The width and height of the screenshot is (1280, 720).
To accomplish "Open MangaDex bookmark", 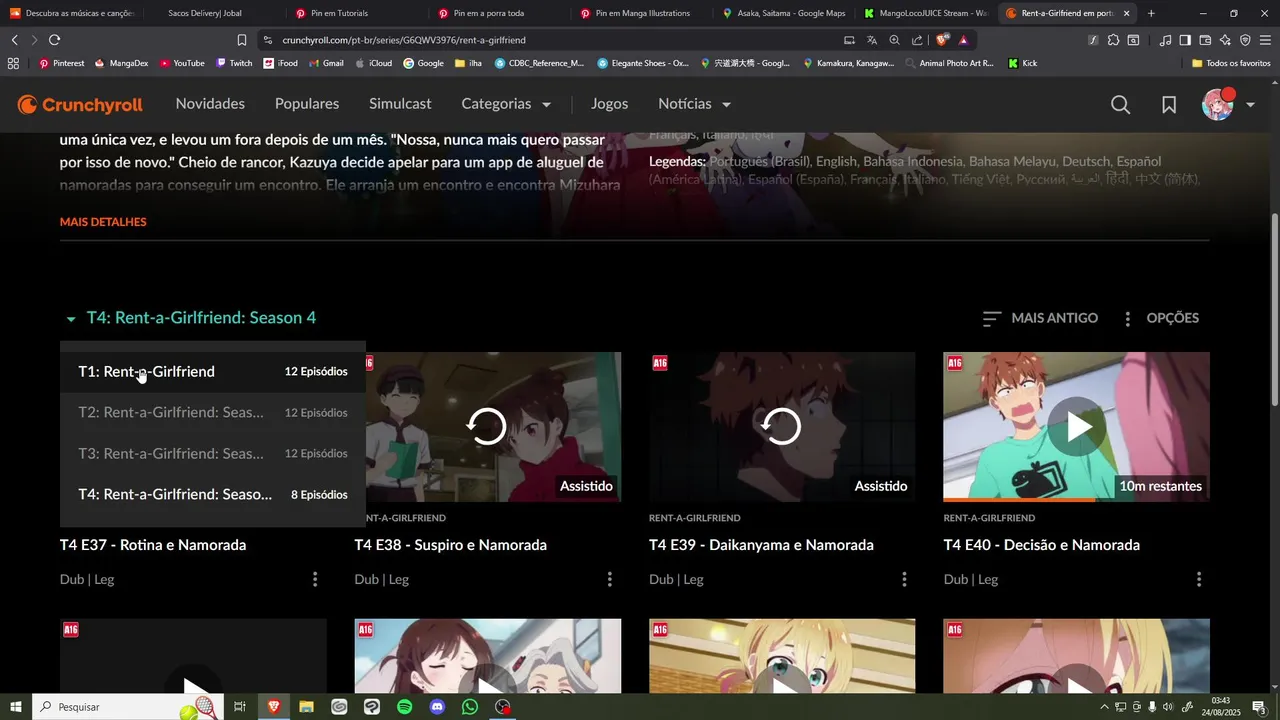I will click(121, 63).
